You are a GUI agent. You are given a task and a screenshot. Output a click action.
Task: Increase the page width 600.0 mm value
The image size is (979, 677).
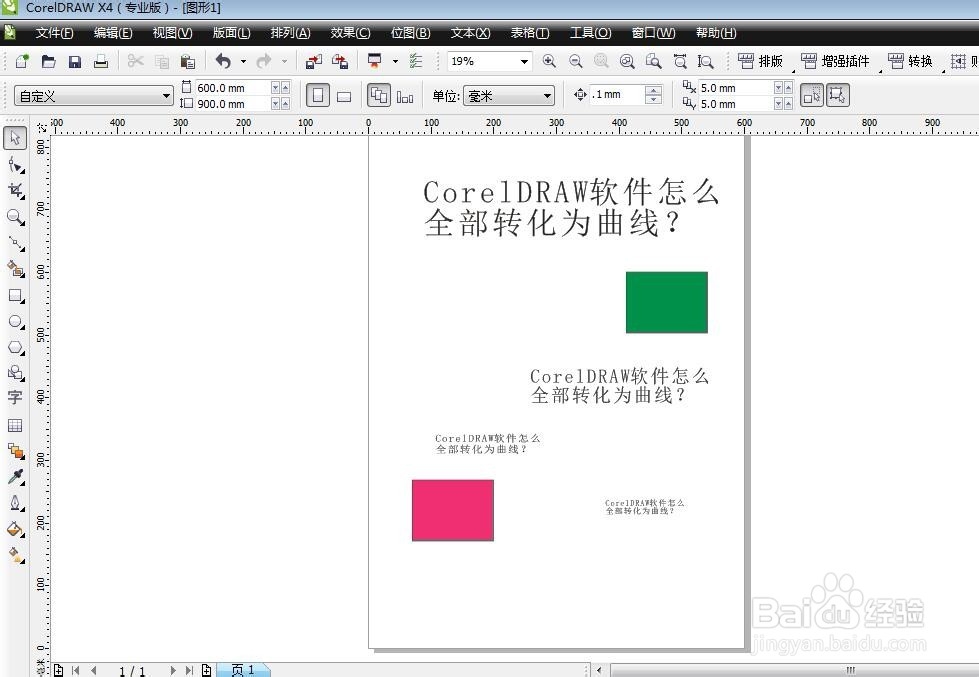click(285, 88)
